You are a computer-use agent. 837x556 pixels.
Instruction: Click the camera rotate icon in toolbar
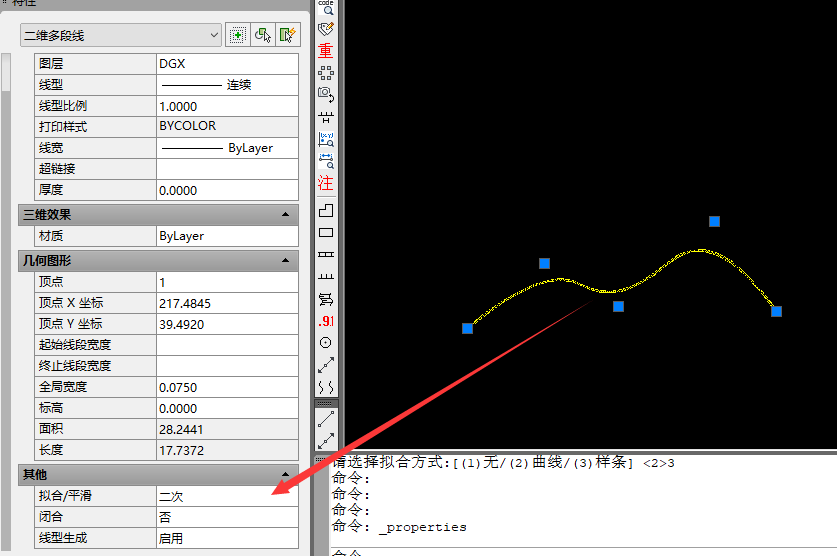click(326, 94)
